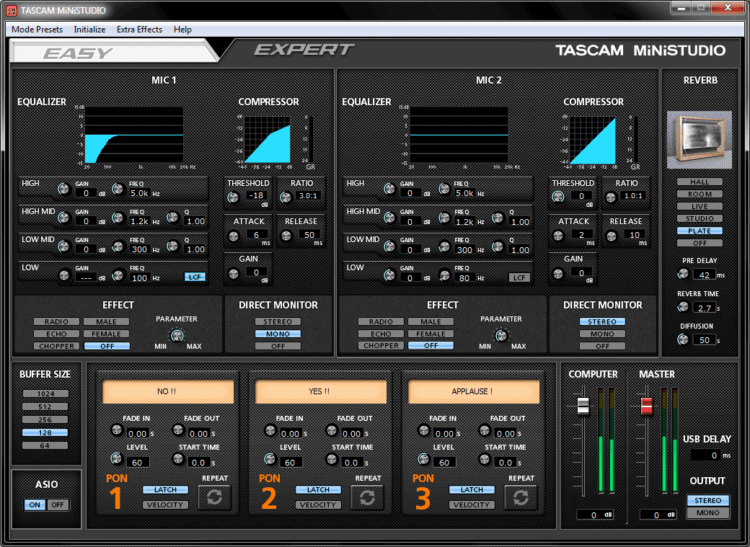The height and width of the screenshot is (547, 750).
Task: Turn ASIO ON
Action: click(35, 504)
